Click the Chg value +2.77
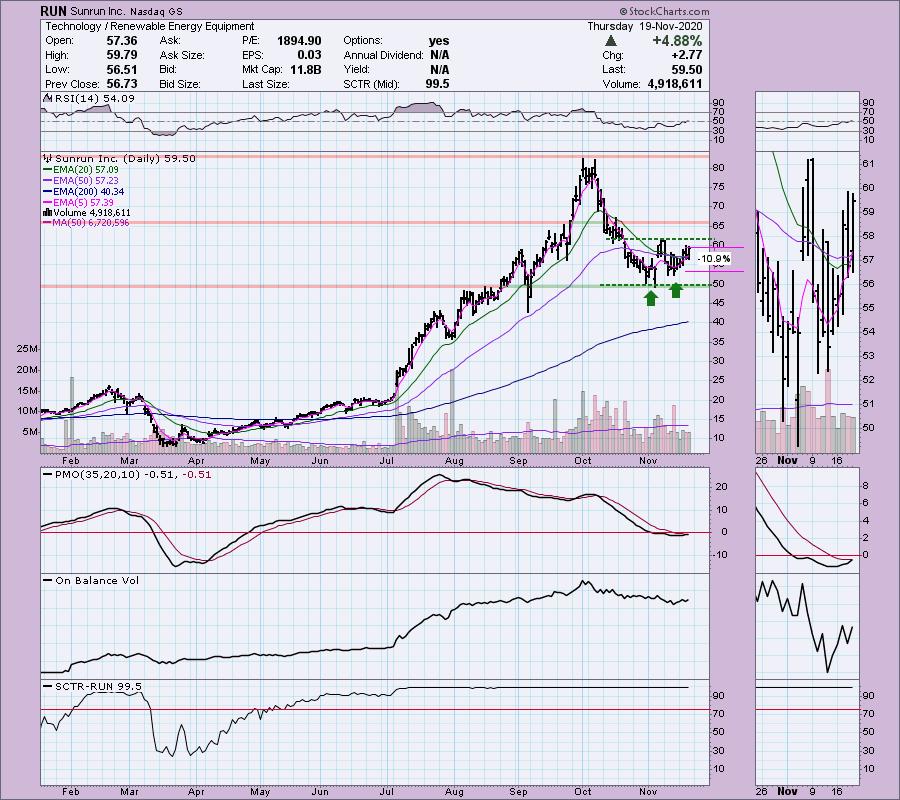Screen dimensions: 900x800 pos(686,55)
